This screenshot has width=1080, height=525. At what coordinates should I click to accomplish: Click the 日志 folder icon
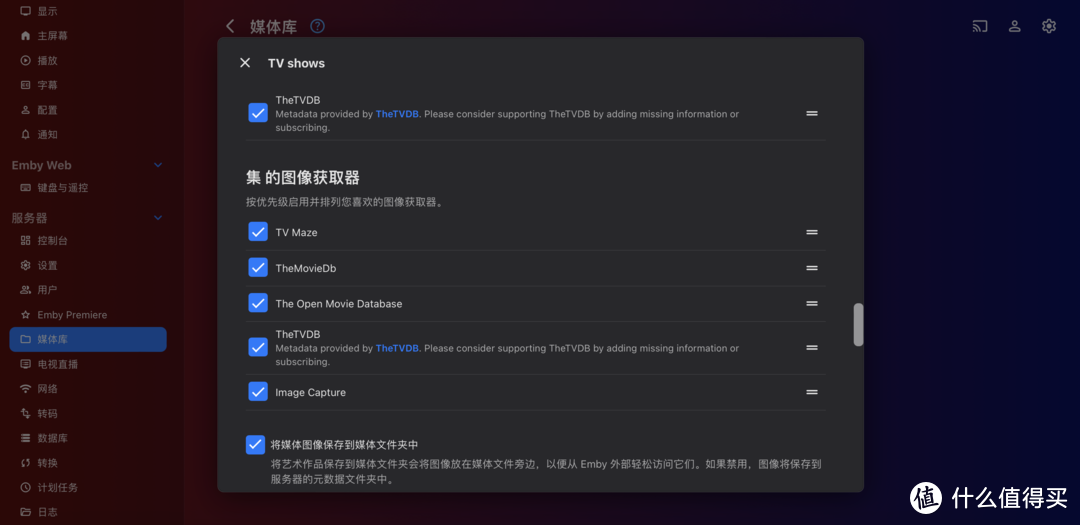click(25, 513)
